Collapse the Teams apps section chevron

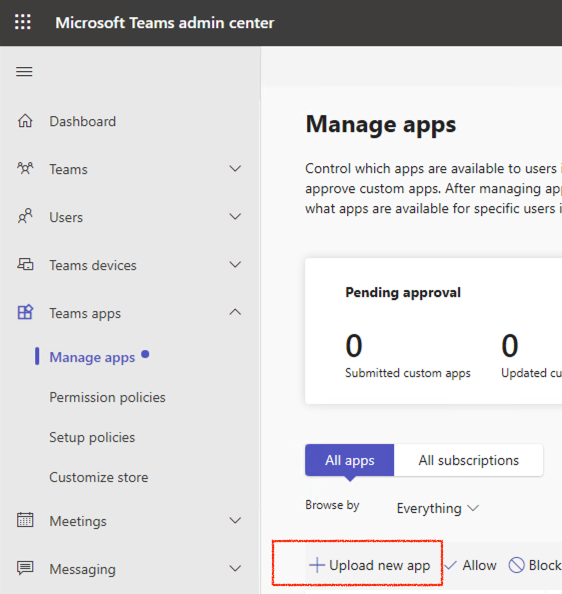(x=235, y=312)
